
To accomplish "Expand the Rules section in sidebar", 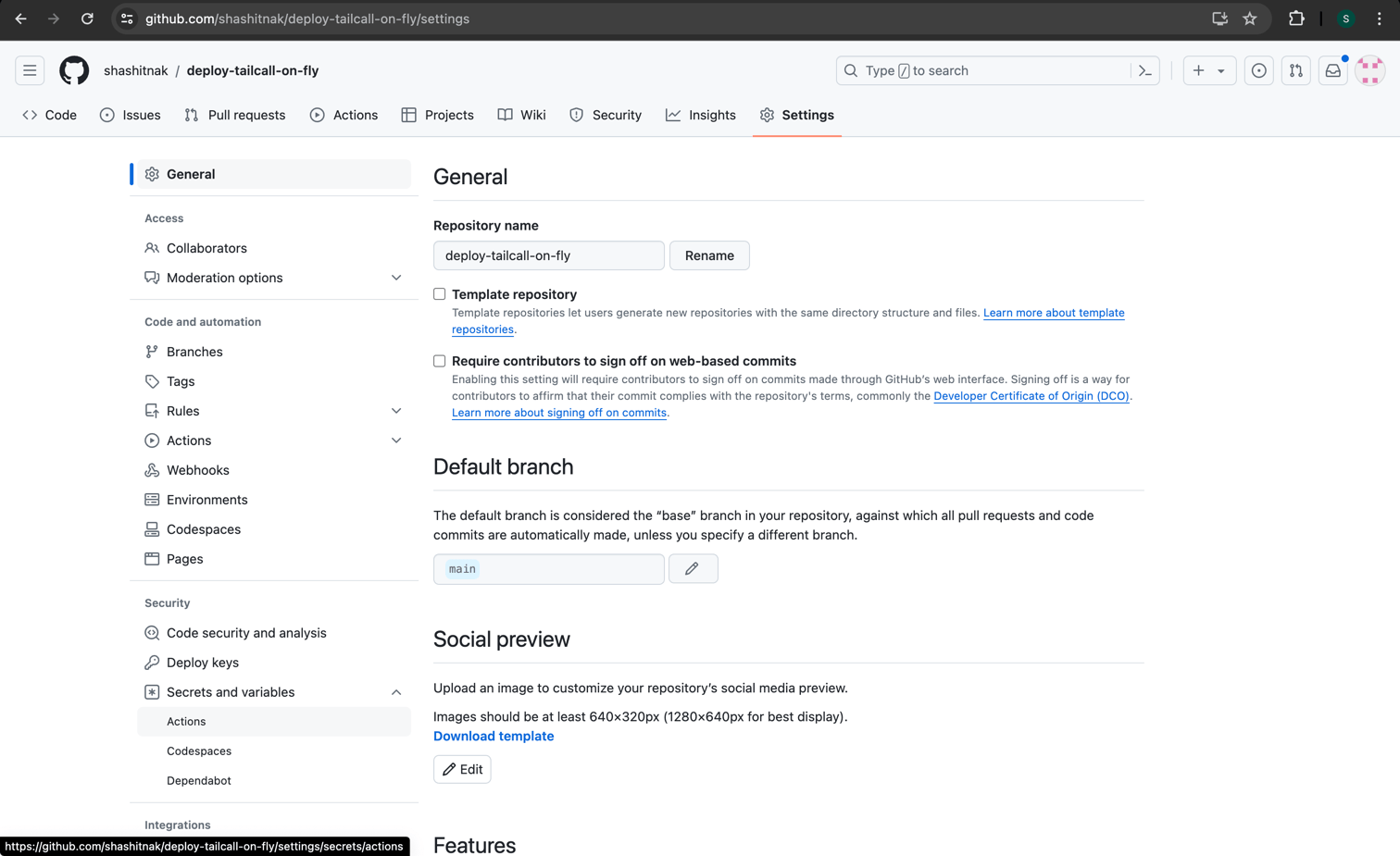I will 396,411.
